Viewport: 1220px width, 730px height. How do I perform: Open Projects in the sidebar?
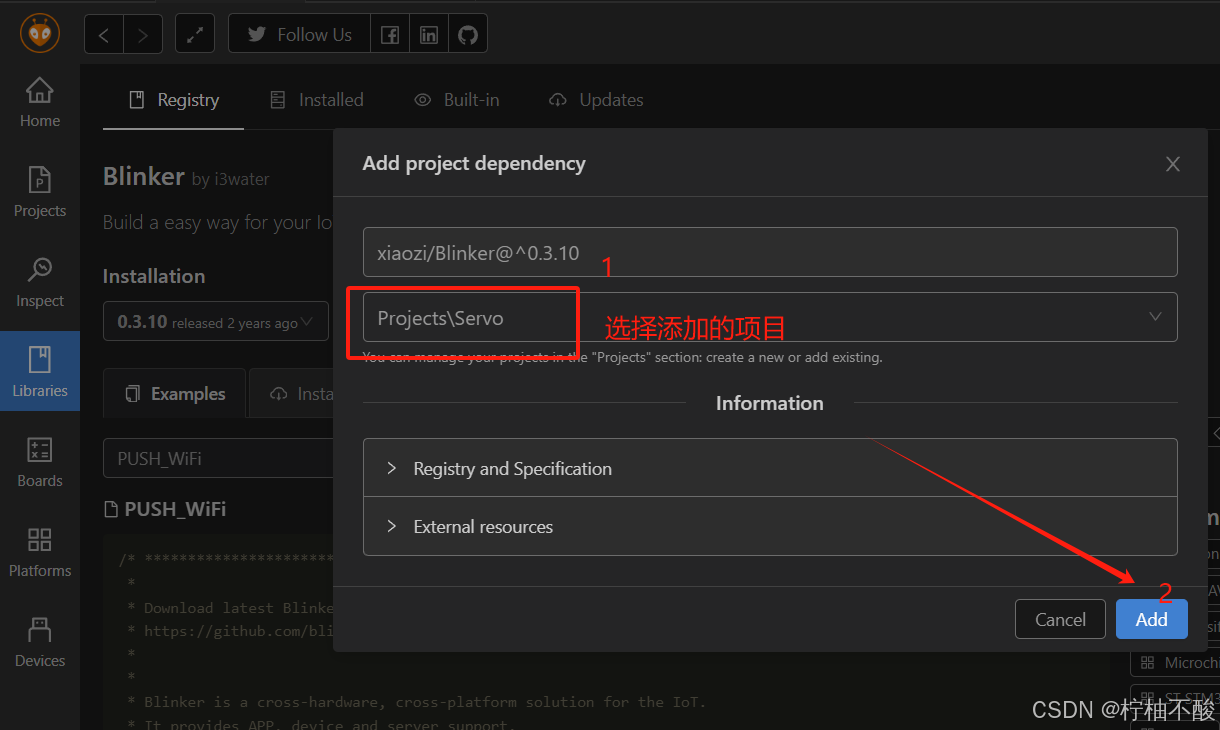[x=40, y=192]
